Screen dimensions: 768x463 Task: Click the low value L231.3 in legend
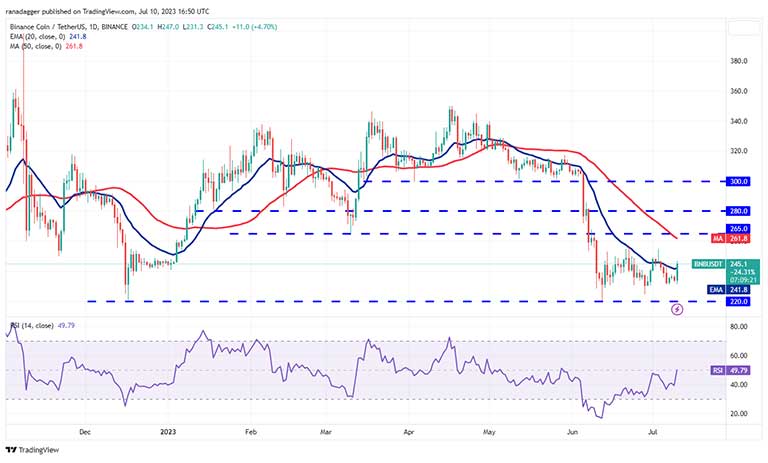[193, 27]
